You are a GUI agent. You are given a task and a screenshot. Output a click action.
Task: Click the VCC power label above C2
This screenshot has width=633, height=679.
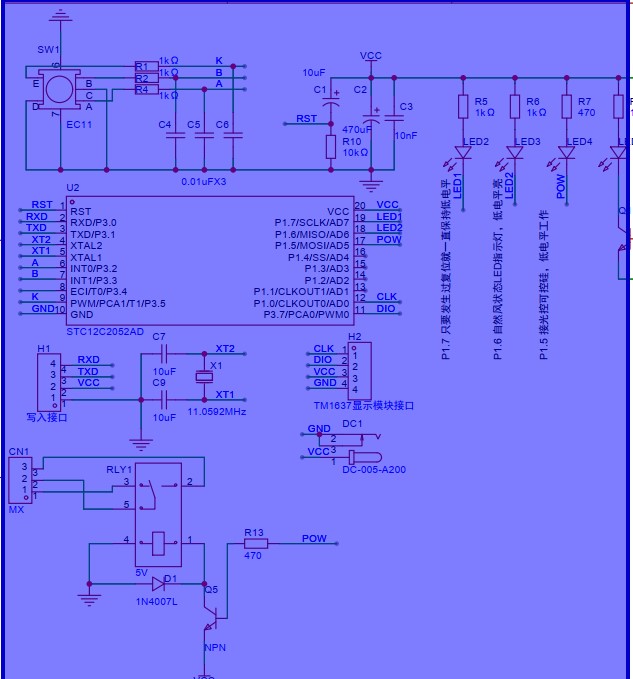[371, 55]
